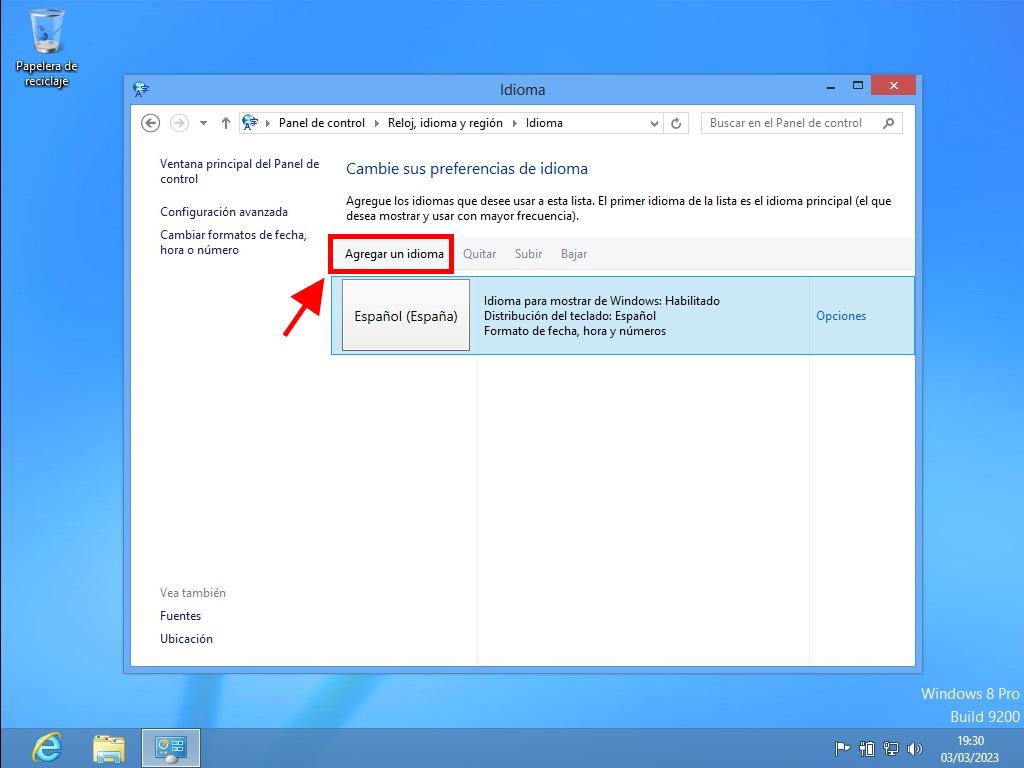Viewport: 1024px width, 768px height.
Task: Refresh the Idioma page
Action: 676,123
